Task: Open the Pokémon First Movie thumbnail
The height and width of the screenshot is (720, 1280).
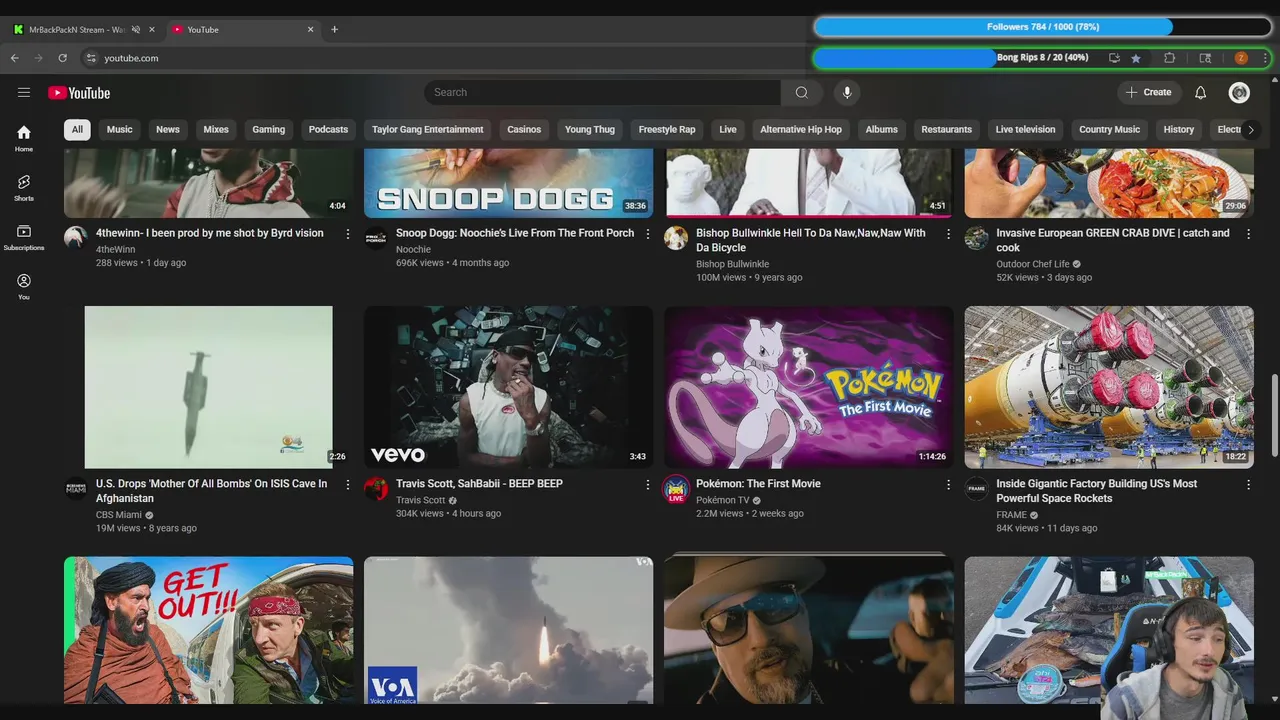Action: 808,387
